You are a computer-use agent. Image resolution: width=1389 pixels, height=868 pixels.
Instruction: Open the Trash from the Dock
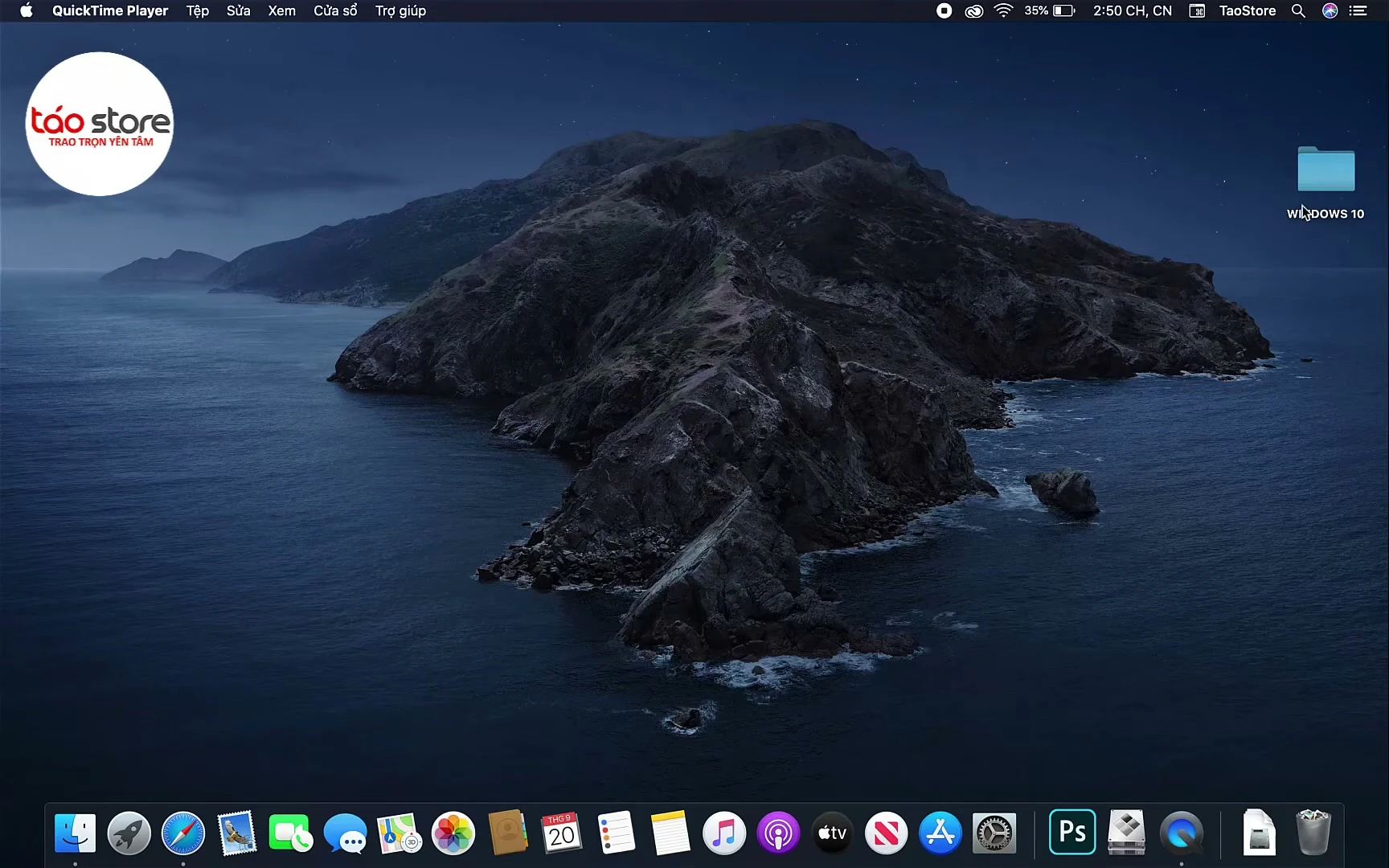pos(1313,833)
